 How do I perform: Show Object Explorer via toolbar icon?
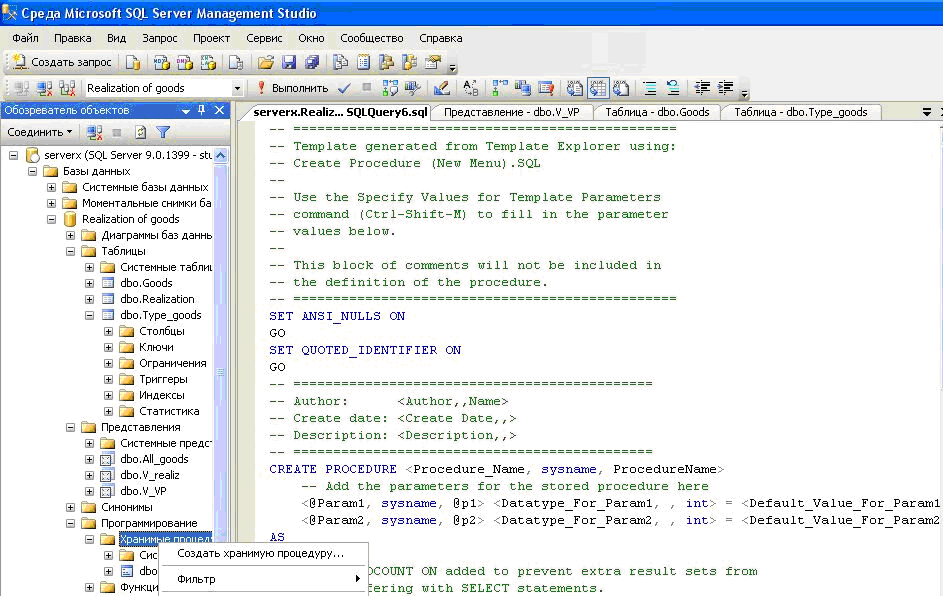(386, 62)
